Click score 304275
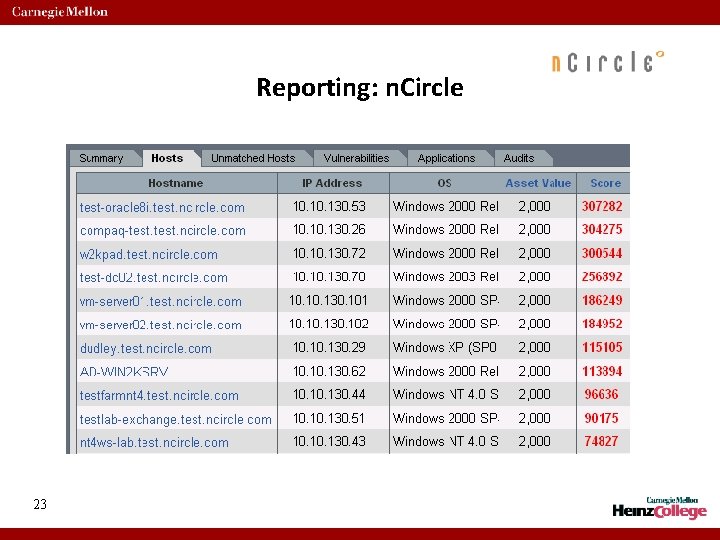The height and width of the screenshot is (540, 720). pos(602,230)
